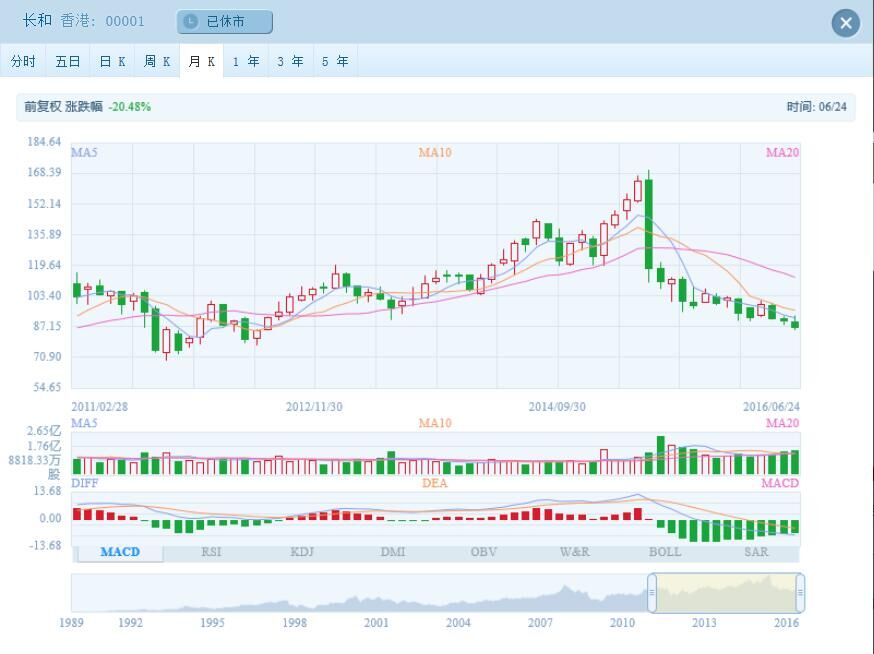Select the MACD indicator tab
This screenshot has width=874, height=654.
(120, 552)
